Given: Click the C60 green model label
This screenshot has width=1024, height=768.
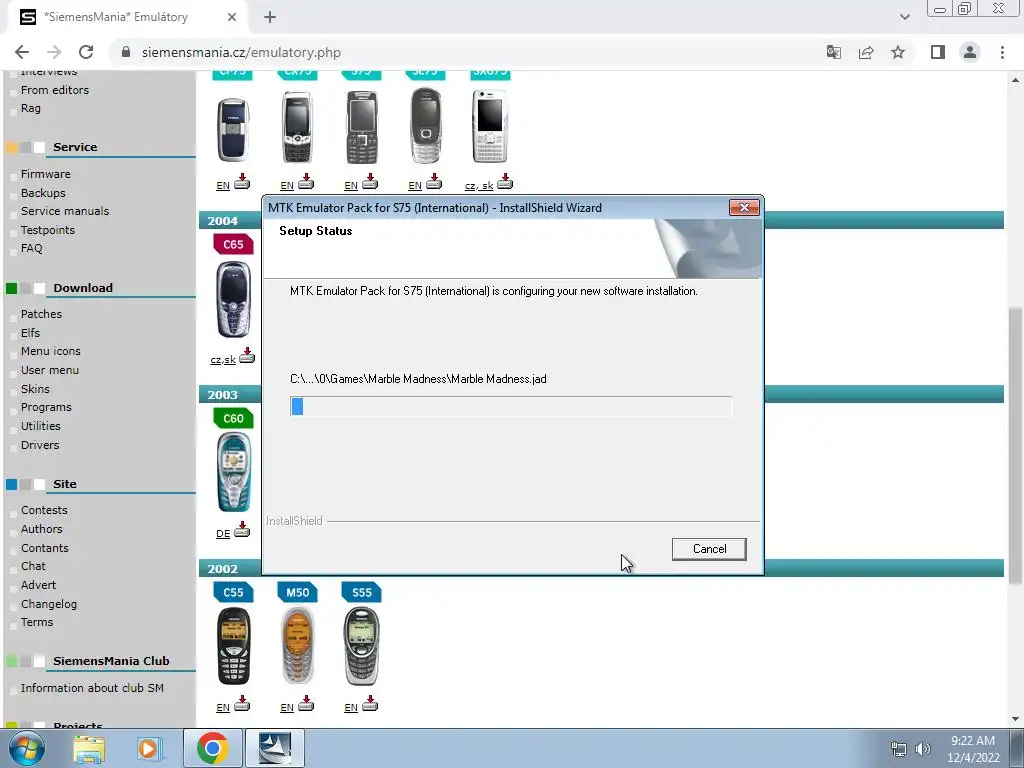Looking at the screenshot, I should (x=233, y=418).
